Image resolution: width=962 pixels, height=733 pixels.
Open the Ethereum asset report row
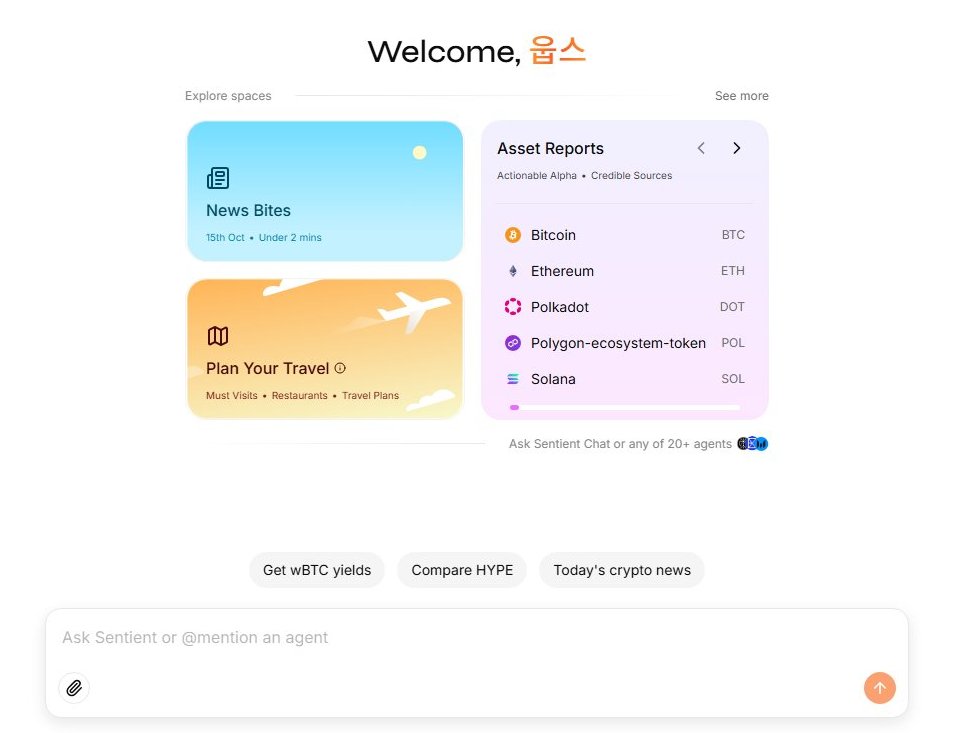[625, 271]
